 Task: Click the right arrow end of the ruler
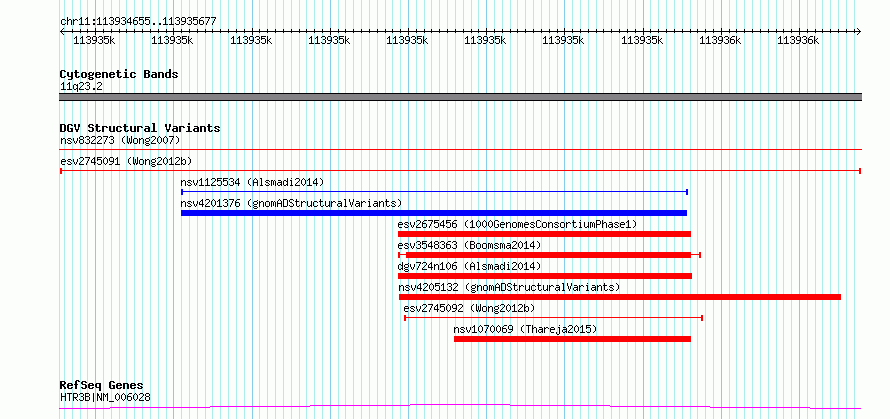[859, 32]
